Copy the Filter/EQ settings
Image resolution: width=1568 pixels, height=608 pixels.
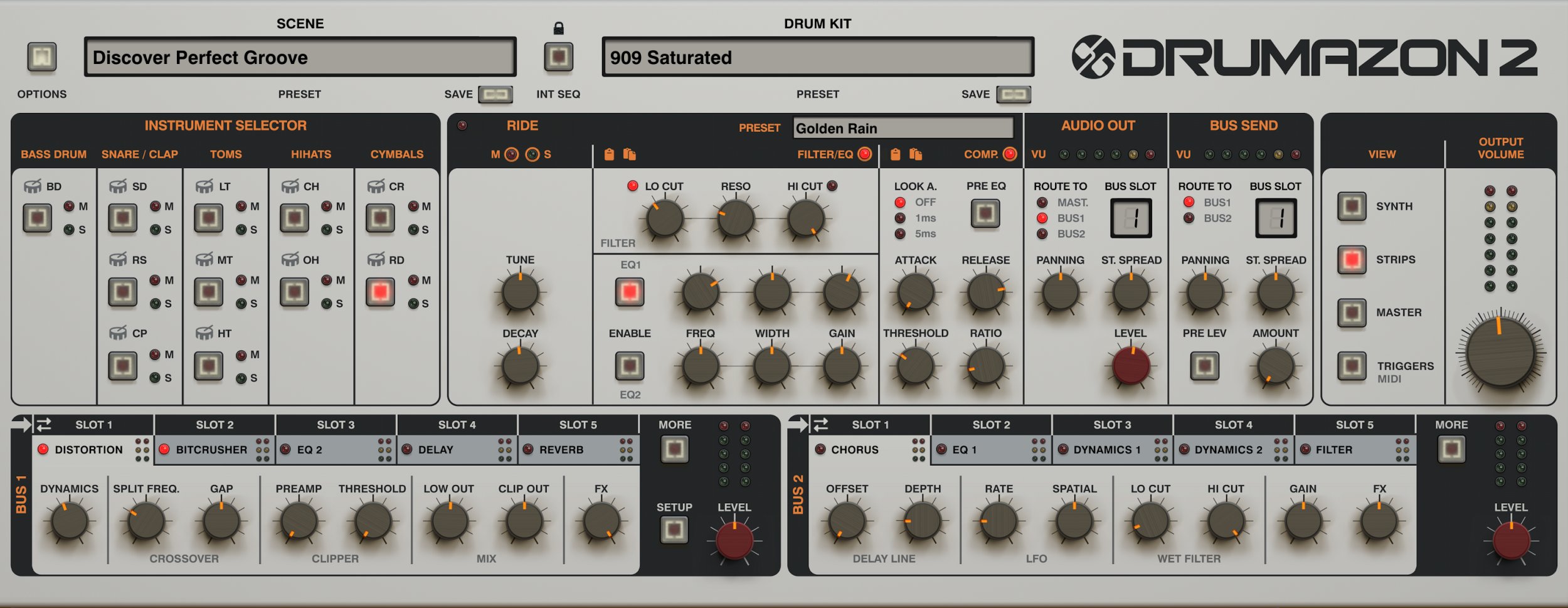click(609, 154)
